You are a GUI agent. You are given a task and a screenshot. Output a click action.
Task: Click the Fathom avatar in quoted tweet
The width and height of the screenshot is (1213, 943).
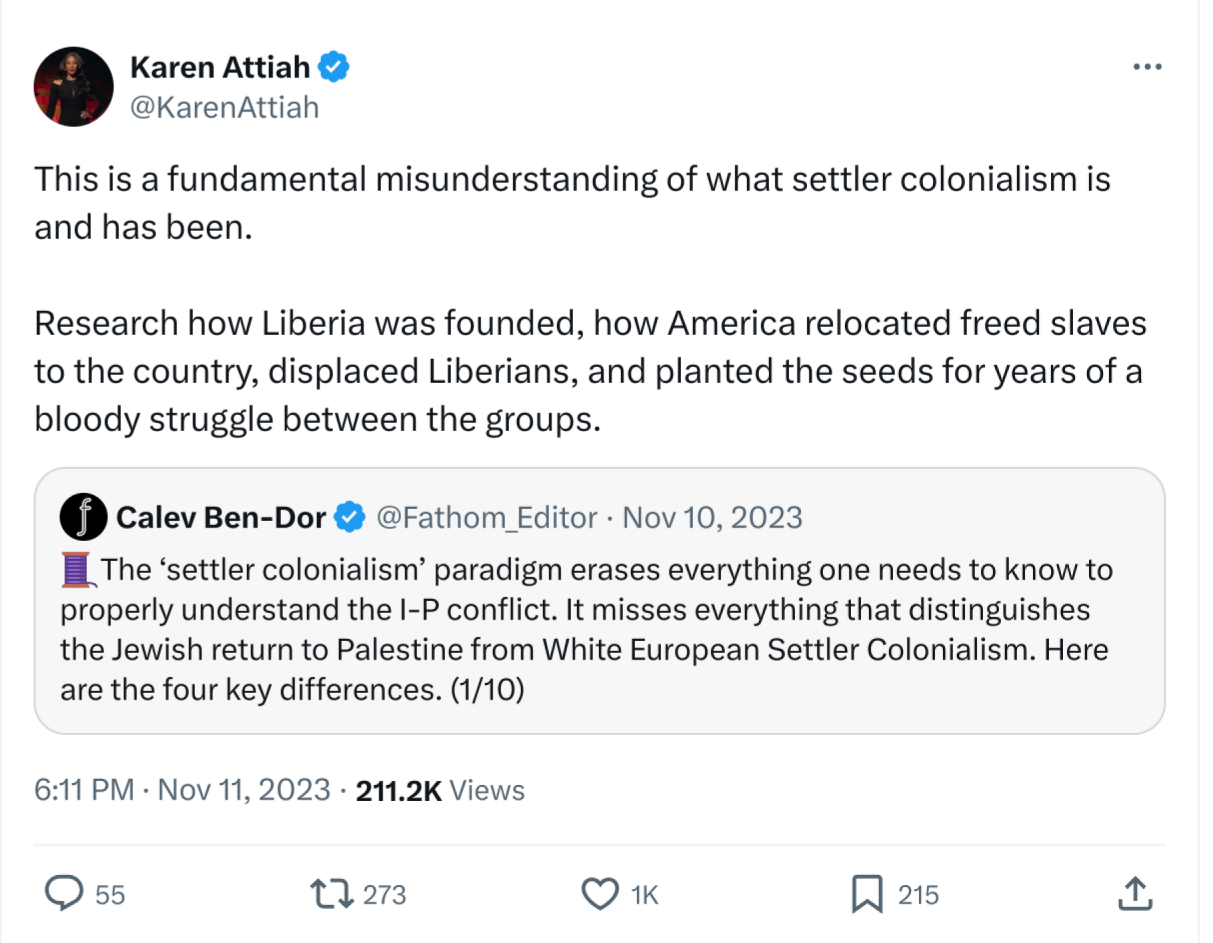[83, 517]
